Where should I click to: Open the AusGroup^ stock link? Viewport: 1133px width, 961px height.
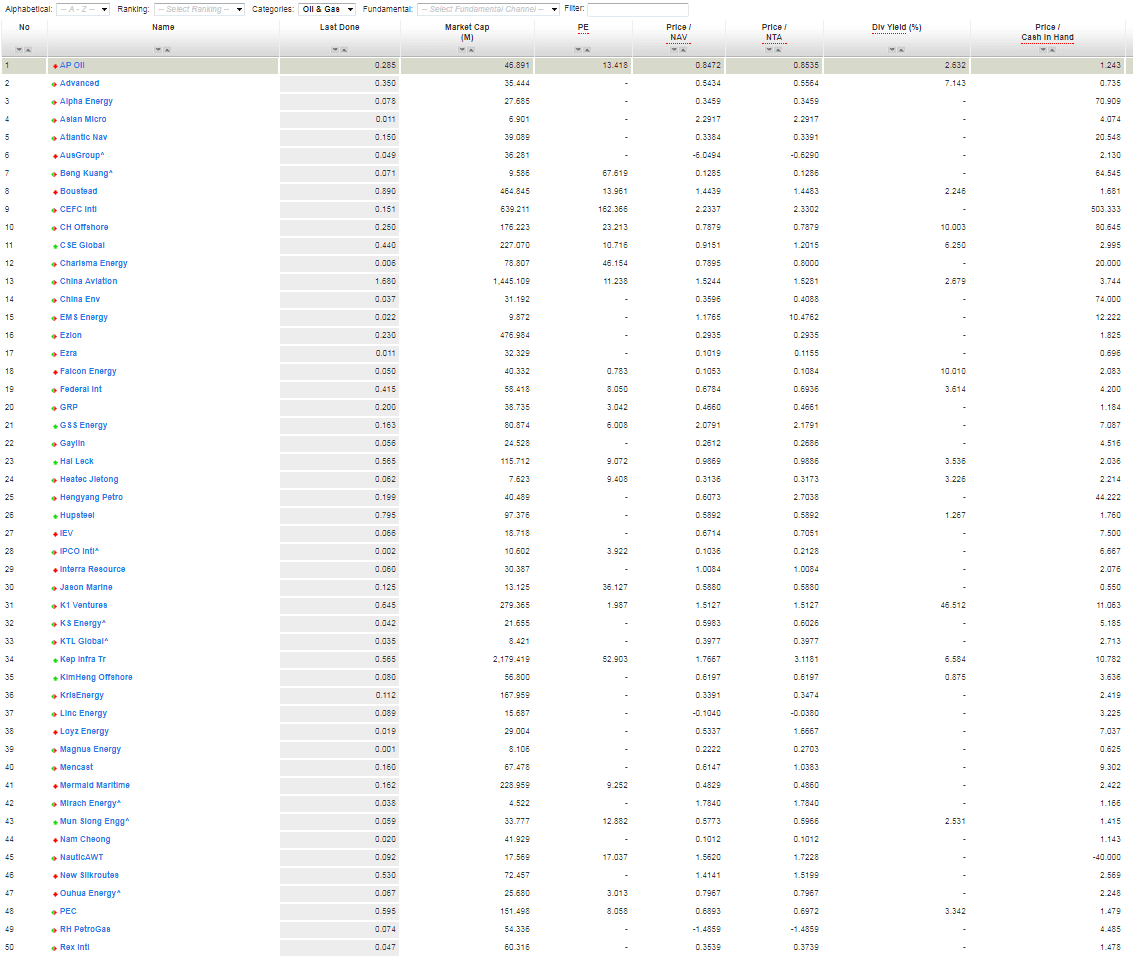coord(82,155)
